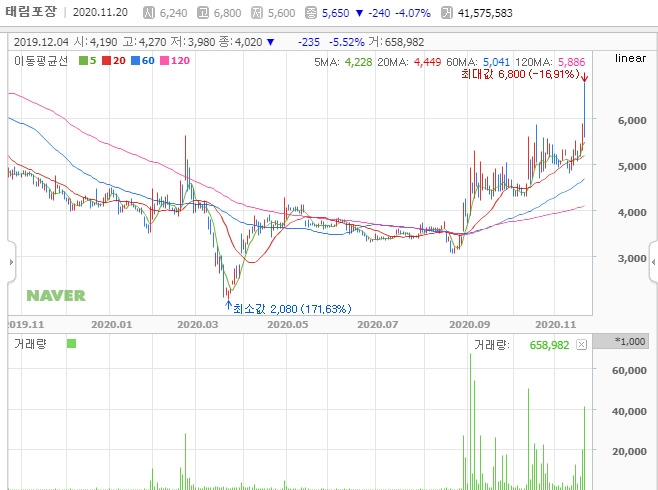Screen dimensions: 658x490
Task: Toggle the 120-day moving average swatch
Action: [x=164, y=61]
